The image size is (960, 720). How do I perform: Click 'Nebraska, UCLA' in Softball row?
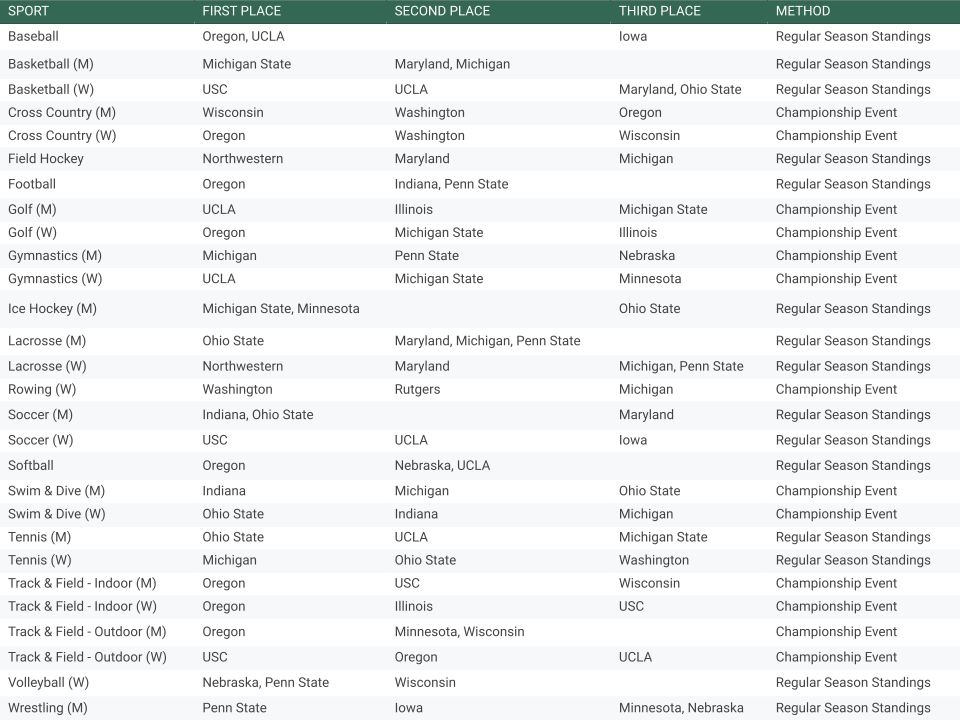[x=442, y=465]
